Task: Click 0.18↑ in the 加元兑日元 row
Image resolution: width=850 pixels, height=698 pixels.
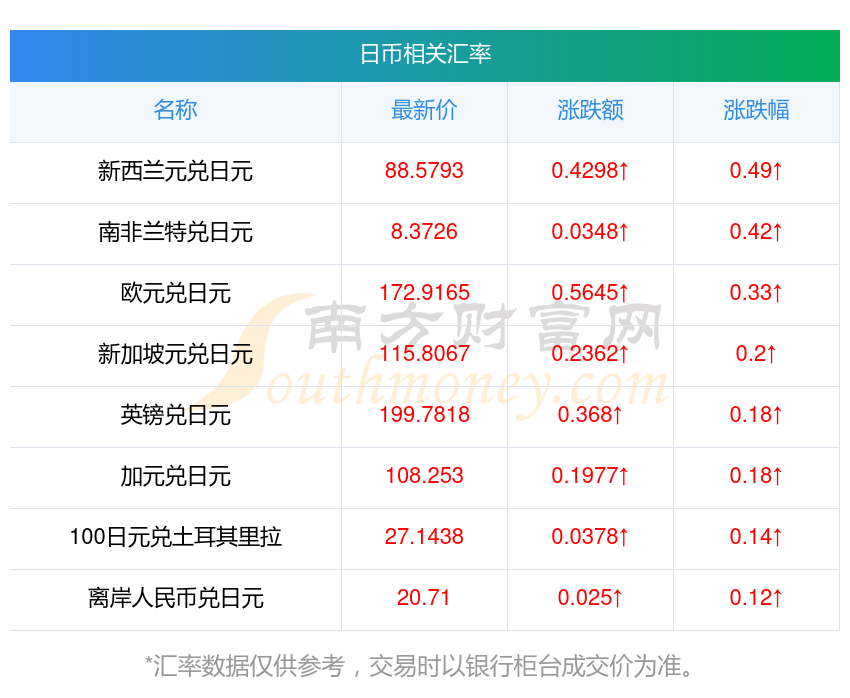Action: click(756, 476)
